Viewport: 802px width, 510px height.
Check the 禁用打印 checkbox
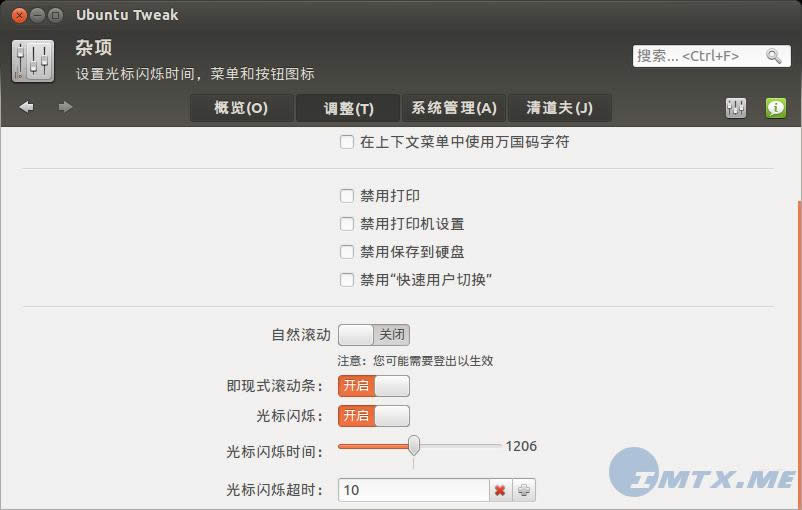347,196
